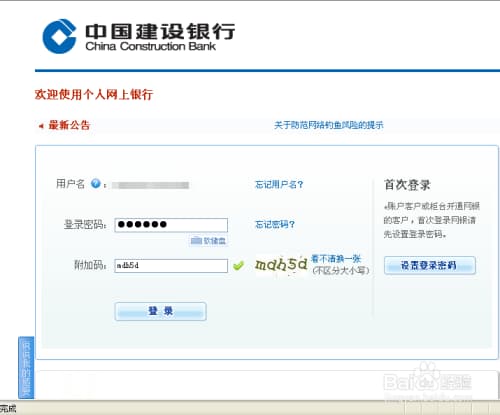Click the 附加码 label
This screenshot has width=500, height=415.
point(90,265)
